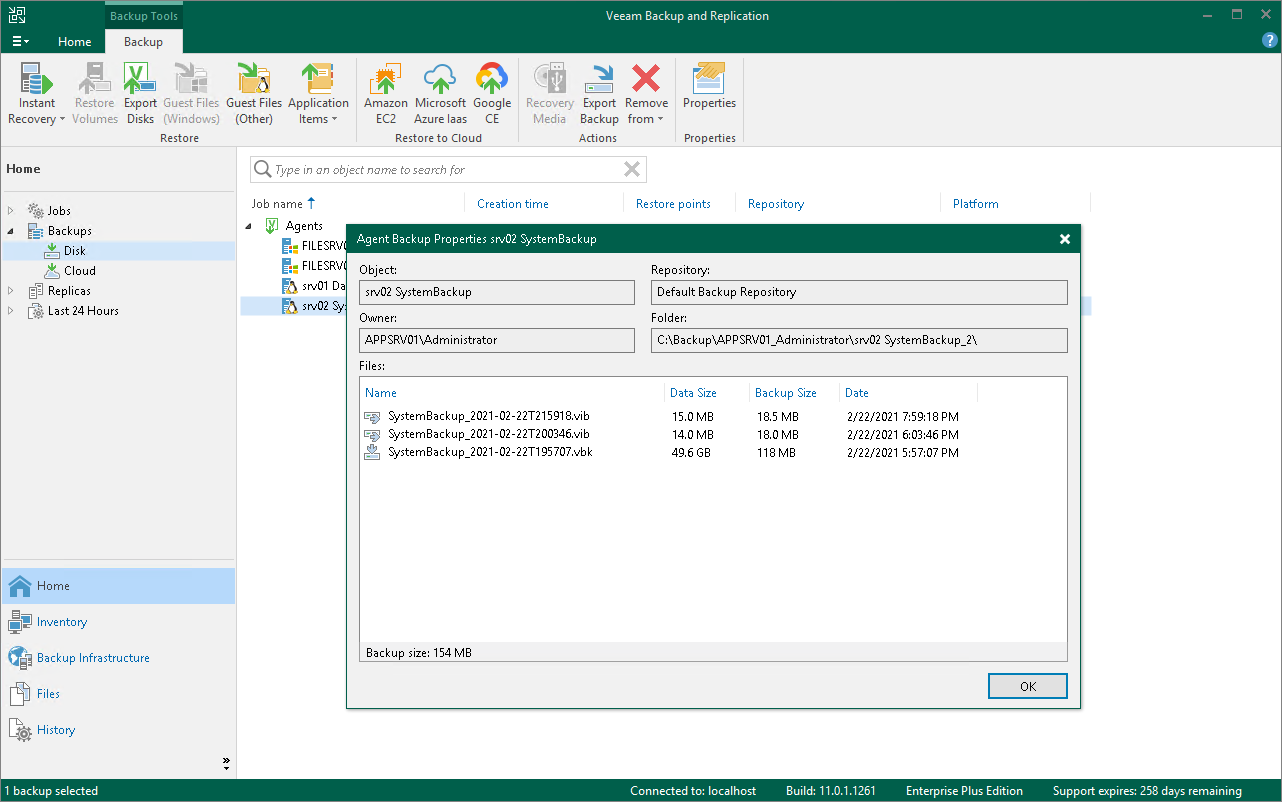
Task: Click the Folder path field
Action: [x=859, y=340]
